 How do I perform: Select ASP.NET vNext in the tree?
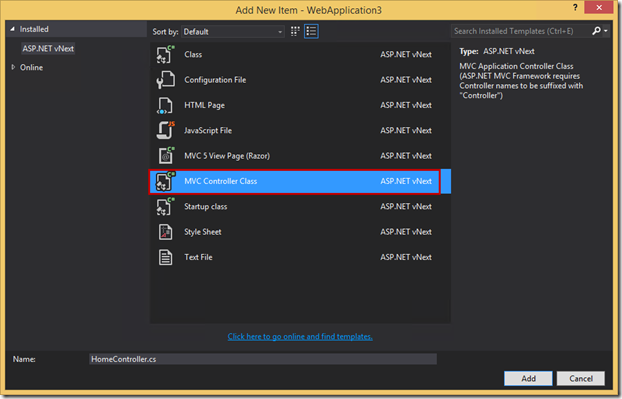coord(48,48)
